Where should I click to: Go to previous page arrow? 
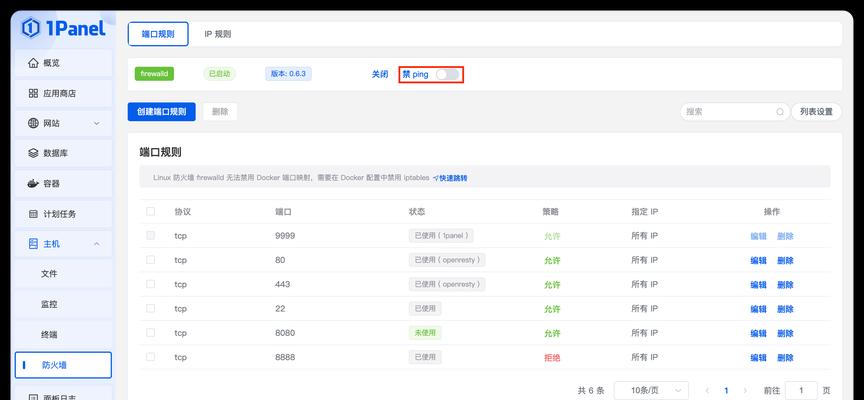(x=707, y=390)
